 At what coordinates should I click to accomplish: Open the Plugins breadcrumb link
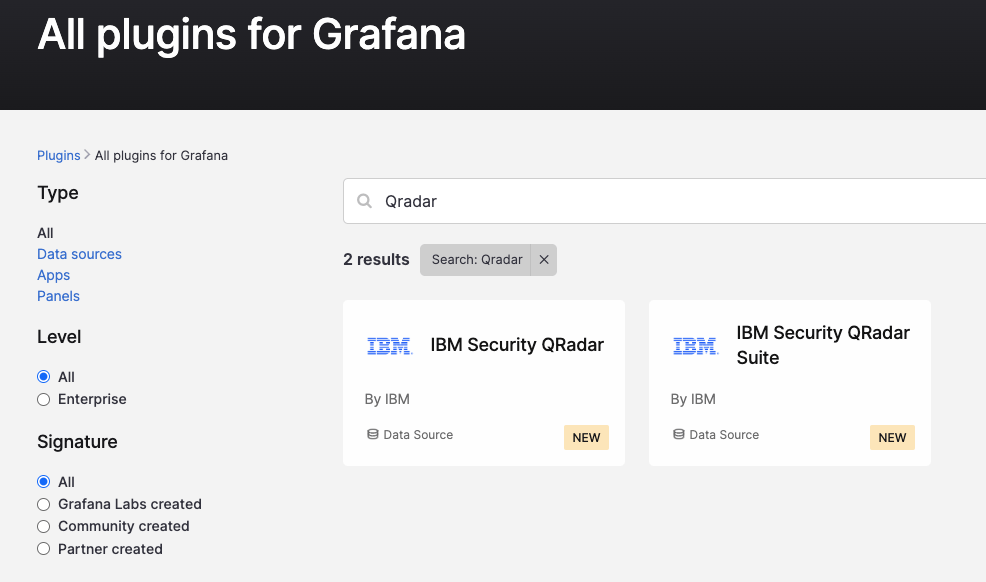click(x=58, y=155)
